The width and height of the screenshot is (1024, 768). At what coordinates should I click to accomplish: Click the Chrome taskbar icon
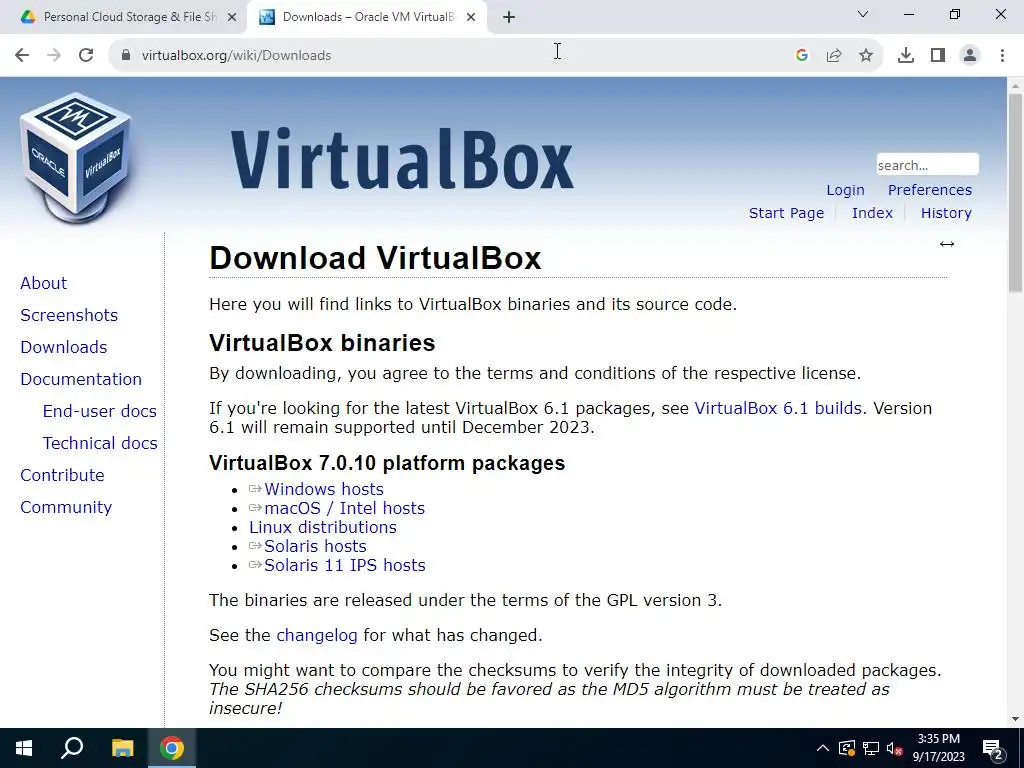coord(172,748)
